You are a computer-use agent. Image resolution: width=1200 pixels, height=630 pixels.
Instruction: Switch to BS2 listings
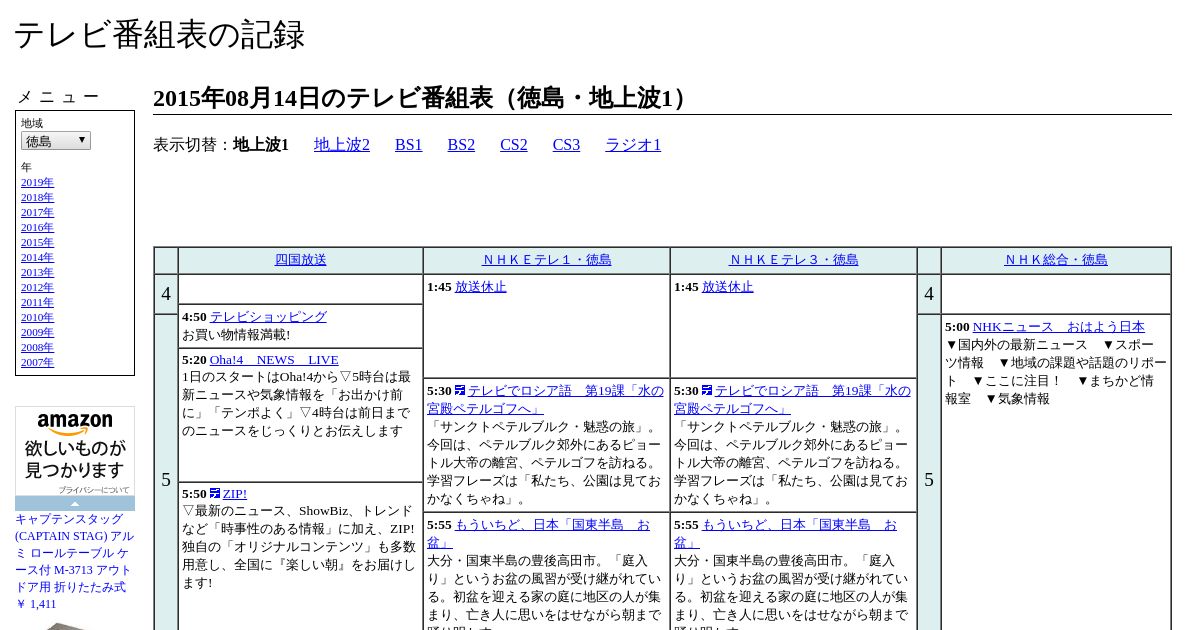tap(461, 145)
